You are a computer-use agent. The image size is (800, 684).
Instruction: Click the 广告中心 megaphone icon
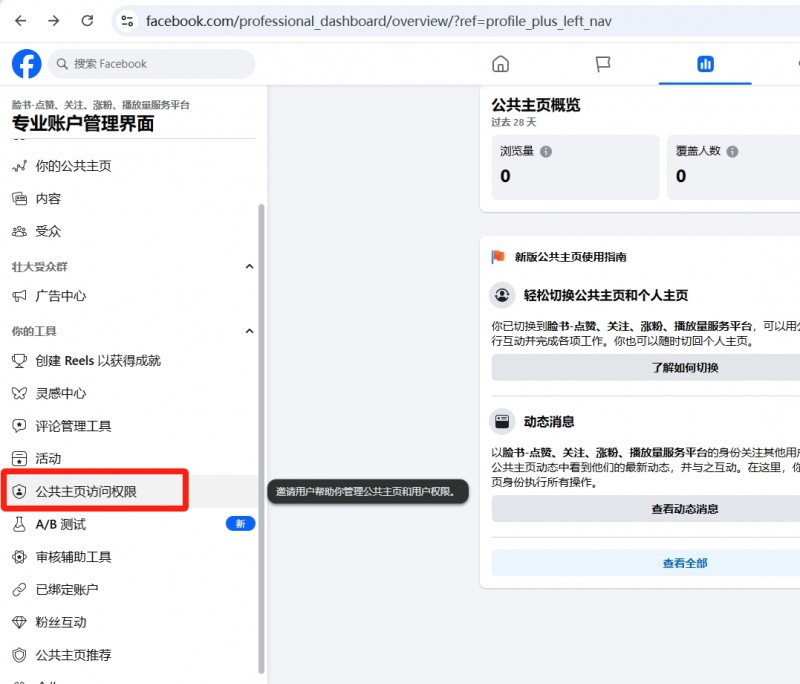19,296
